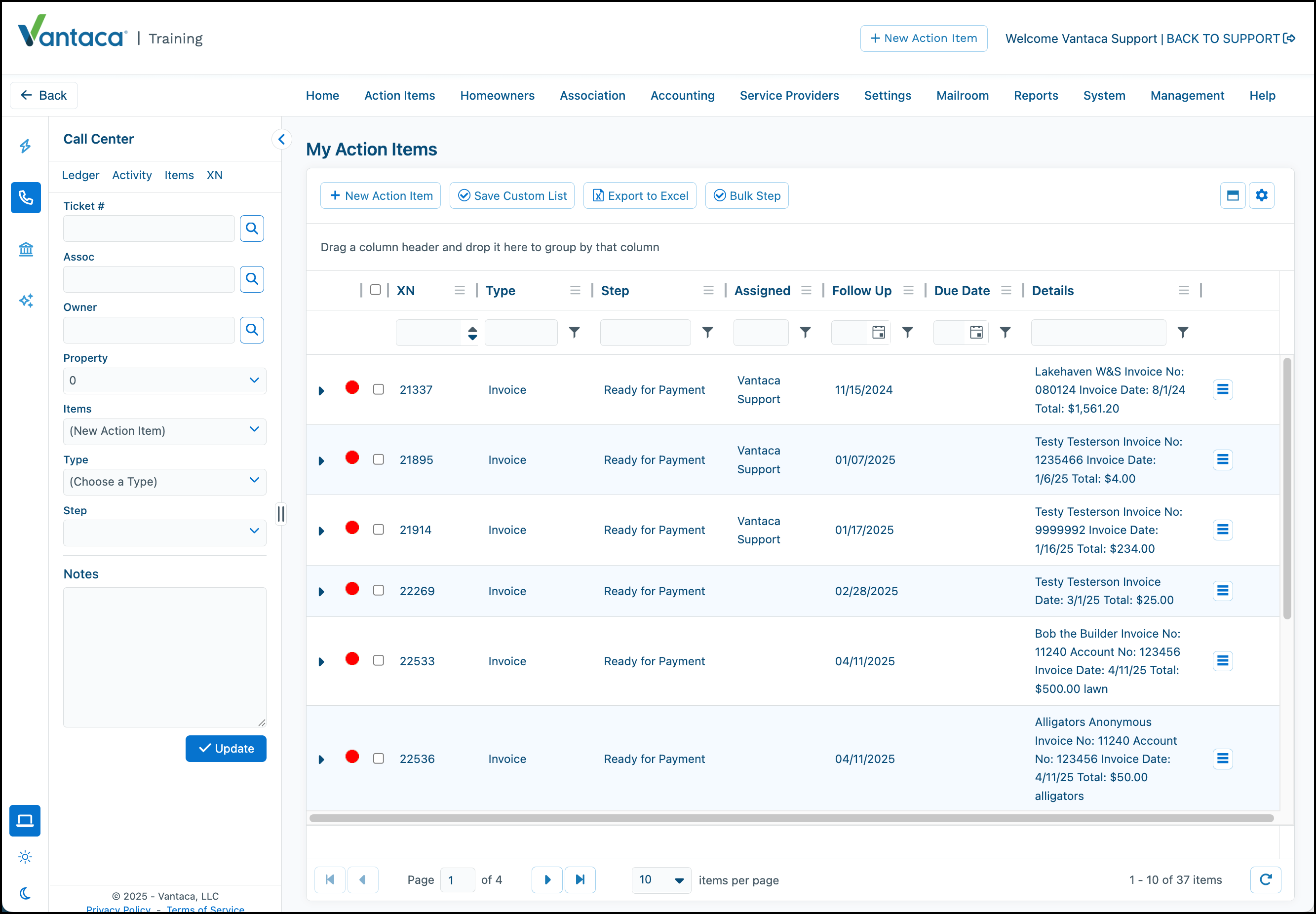Click the filter icon for Step column
This screenshot has width=1316, height=914.
pyautogui.click(x=708, y=332)
